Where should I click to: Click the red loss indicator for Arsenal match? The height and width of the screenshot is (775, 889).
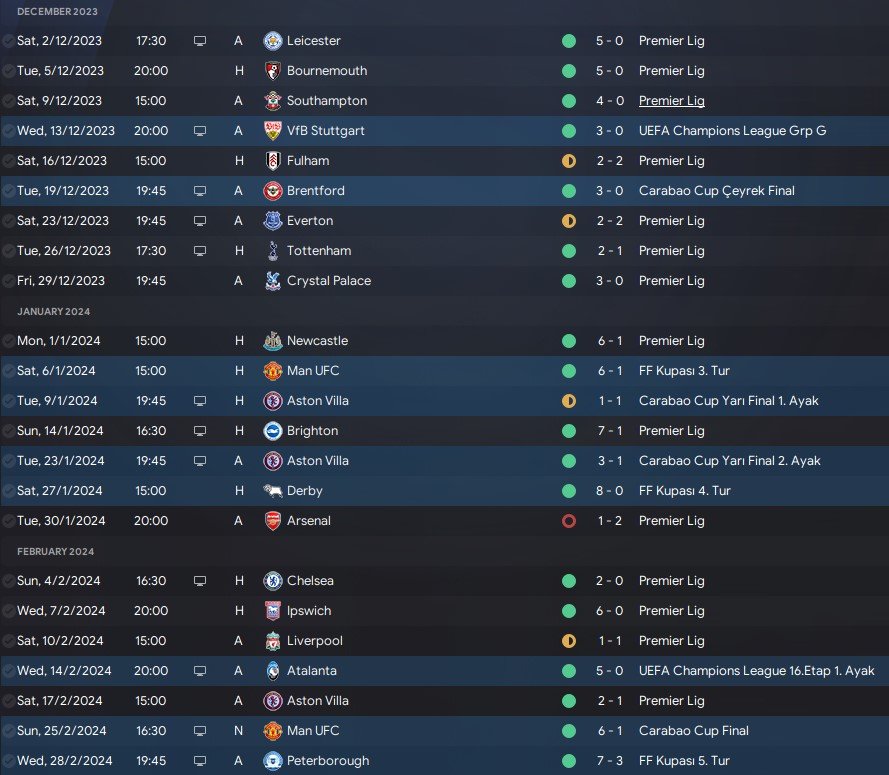[x=569, y=521]
